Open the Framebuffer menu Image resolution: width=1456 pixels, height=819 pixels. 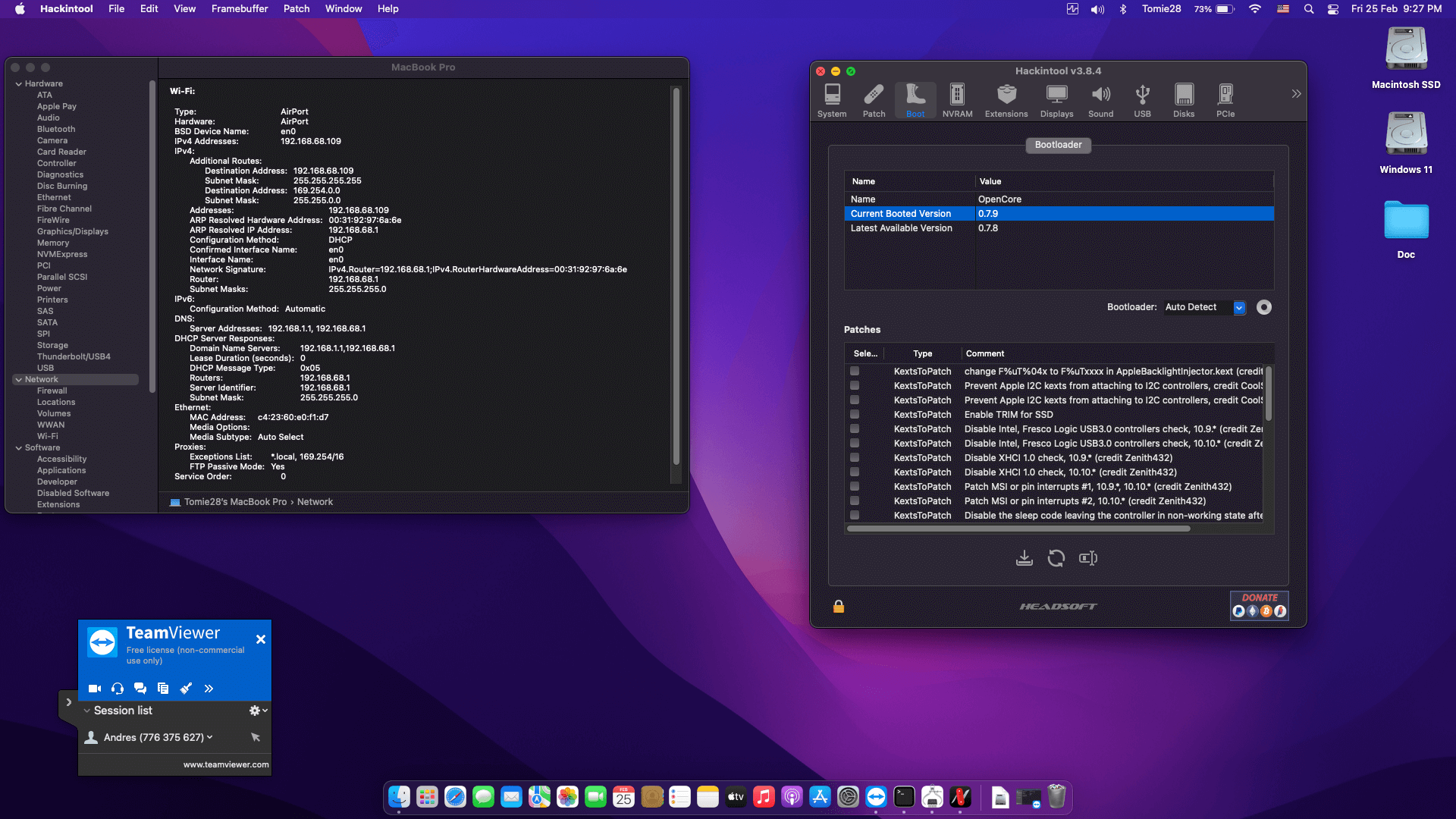(240, 9)
